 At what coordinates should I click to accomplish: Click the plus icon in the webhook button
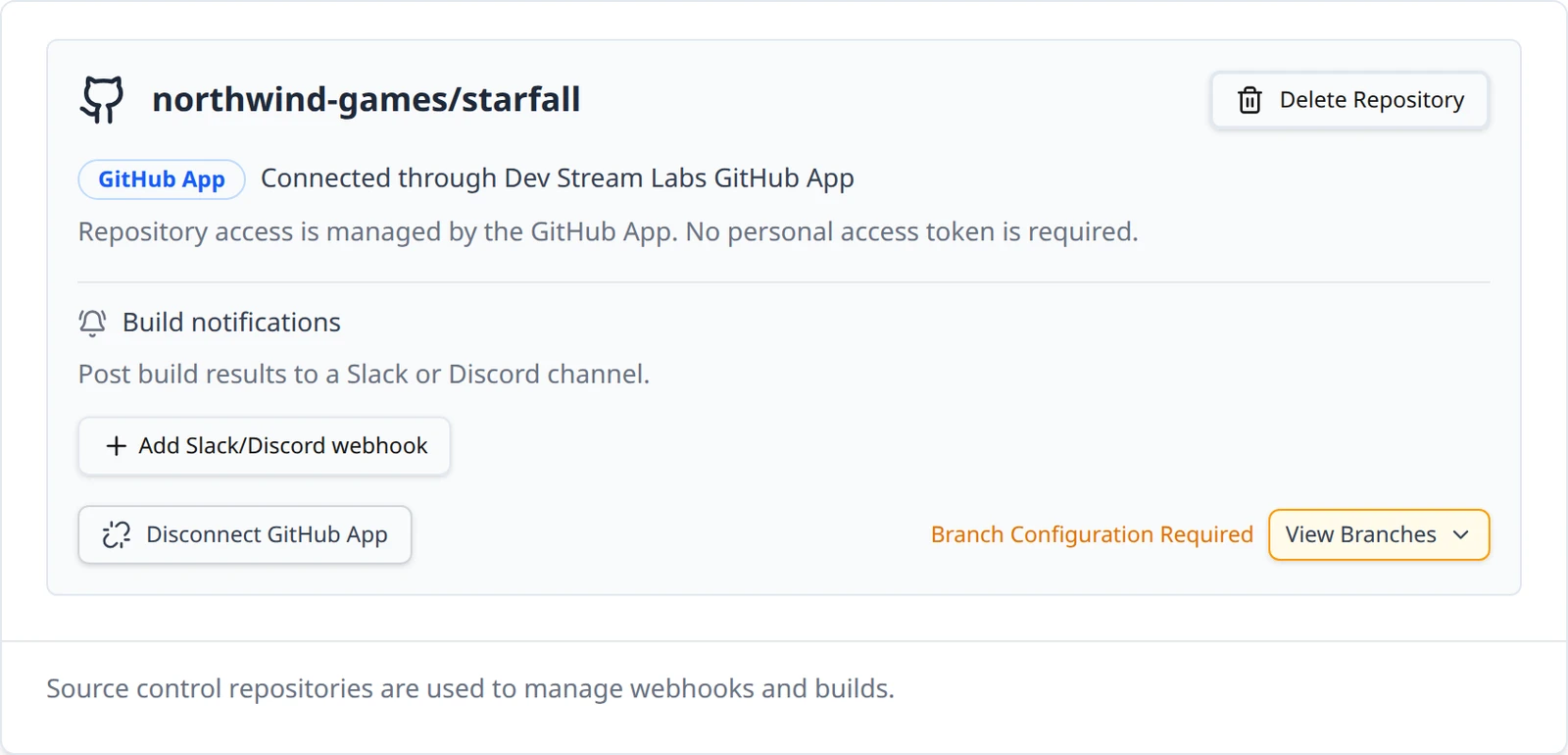pos(116,446)
